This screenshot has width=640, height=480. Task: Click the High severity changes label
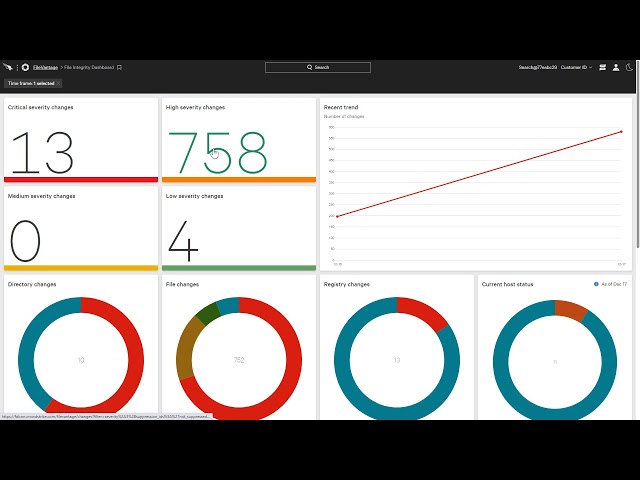195,107
